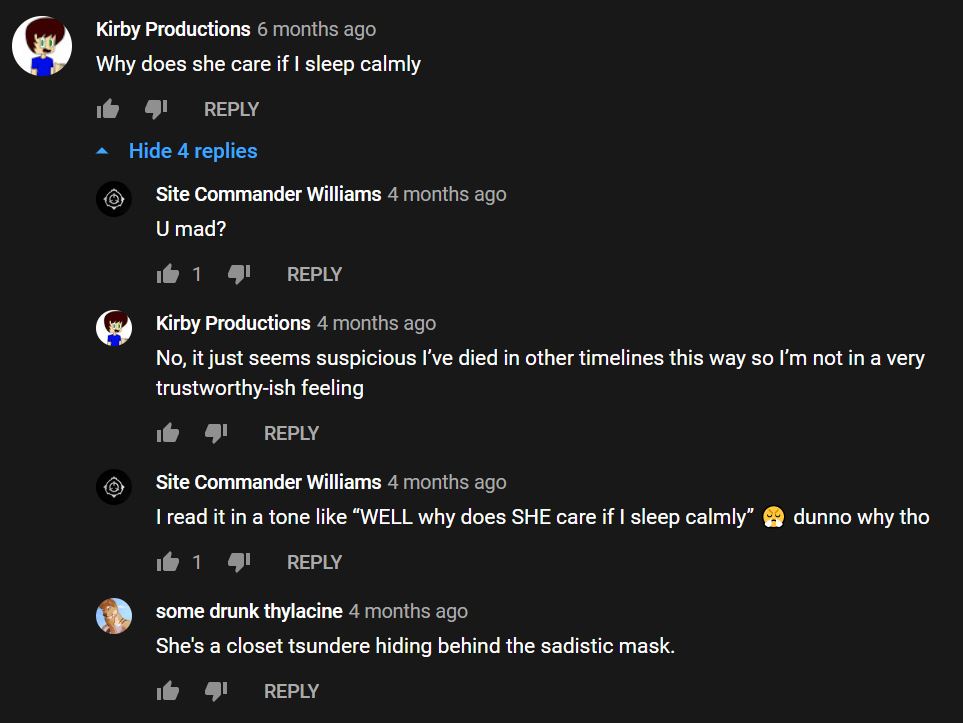The height and width of the screenshot is (723, 963).
Task: Open Site Commander Williams channel from first reply name
Action: coord(268,194)
